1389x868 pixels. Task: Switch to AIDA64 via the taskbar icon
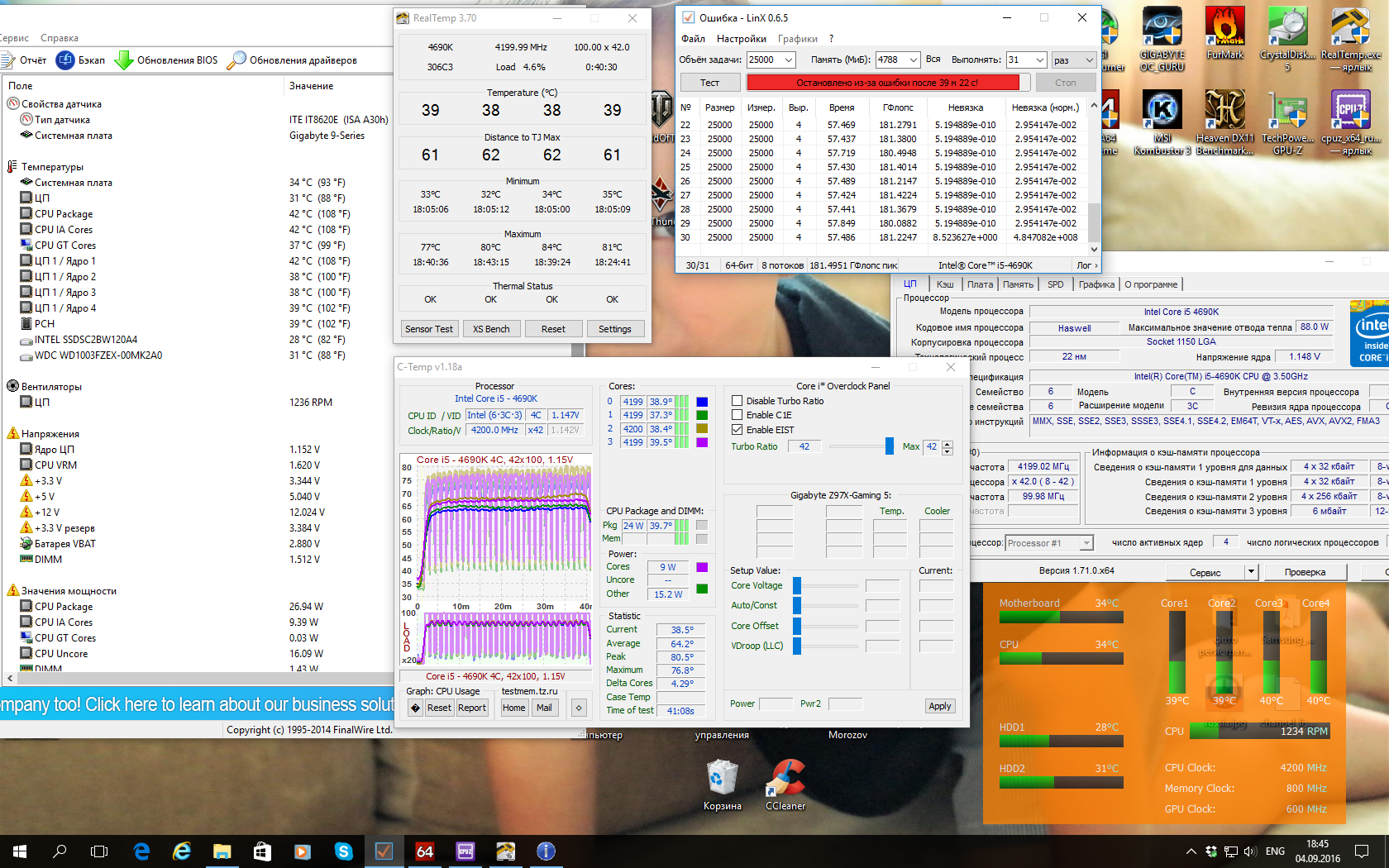(424, 851)
